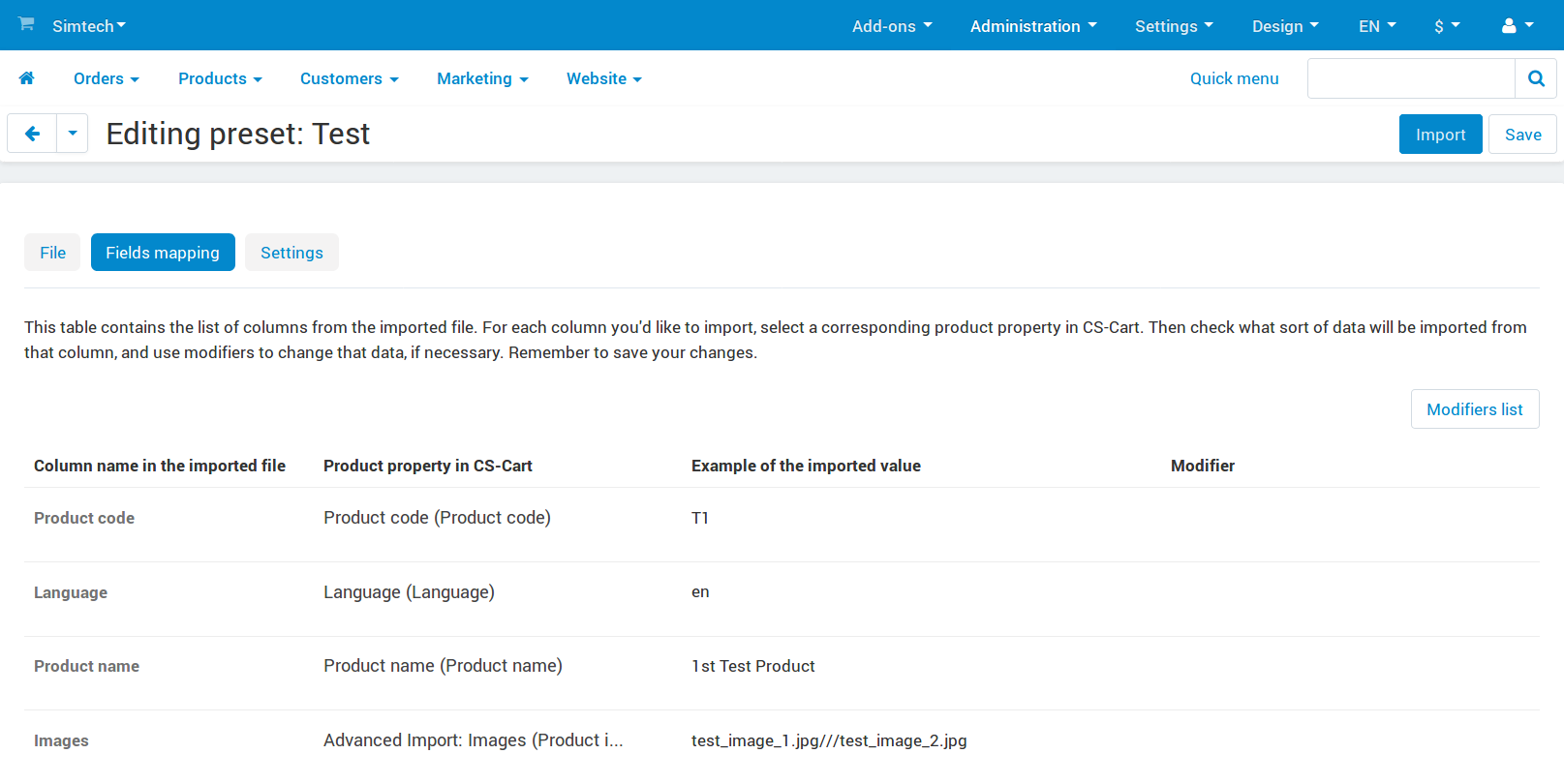The image size is (1564, 784).
Task: Click the Import button
Action: click(1440, 135)
